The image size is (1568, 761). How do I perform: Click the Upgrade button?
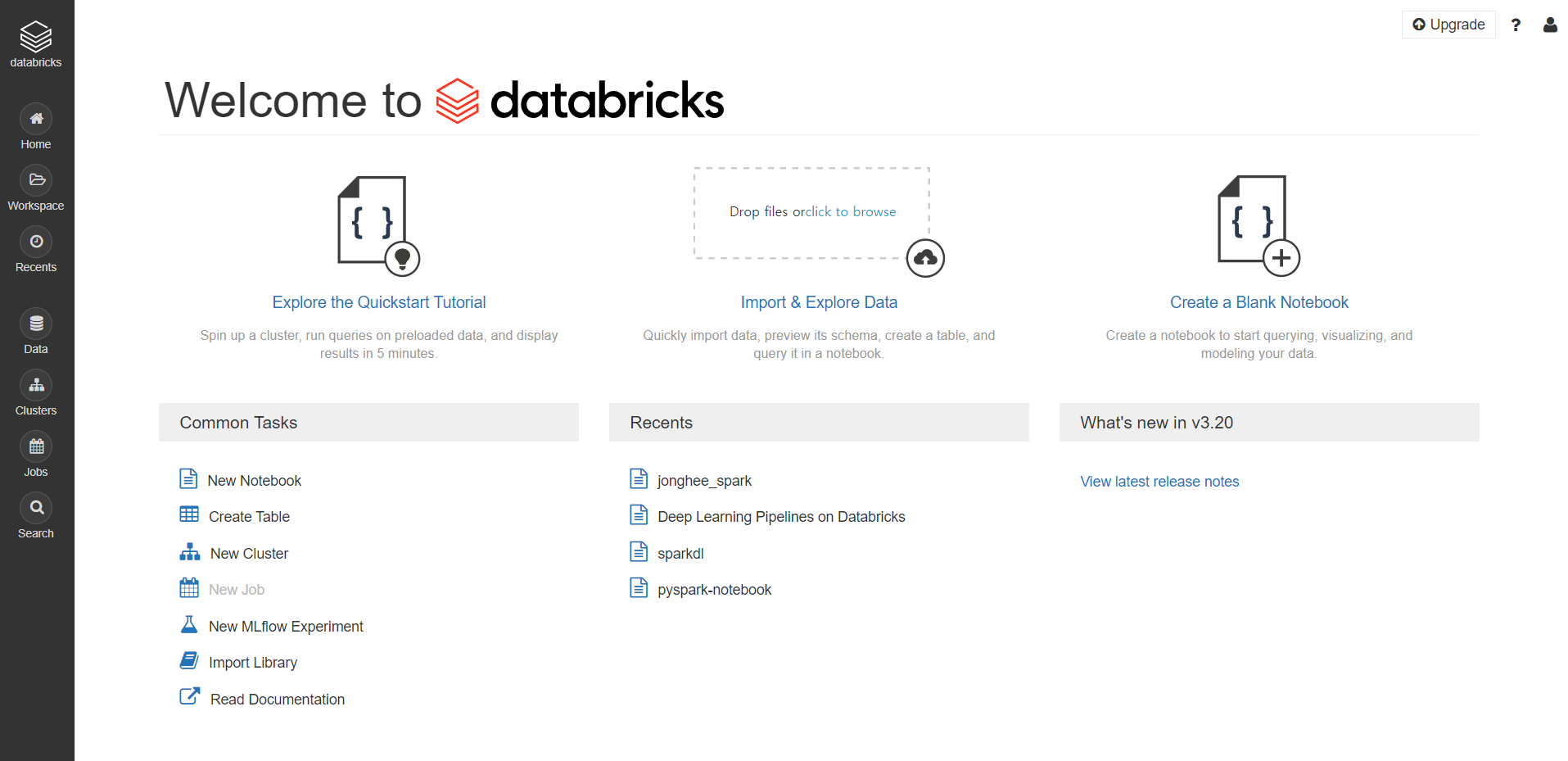(1448, 25)
